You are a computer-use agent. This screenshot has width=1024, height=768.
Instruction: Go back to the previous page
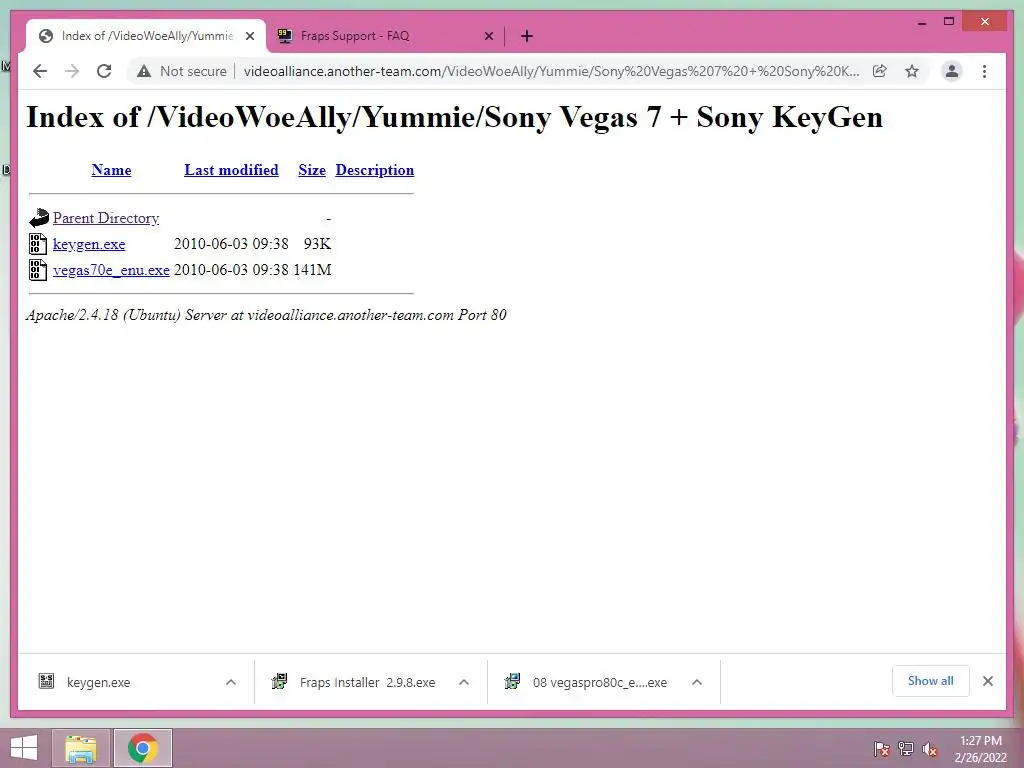click(40, 71)
